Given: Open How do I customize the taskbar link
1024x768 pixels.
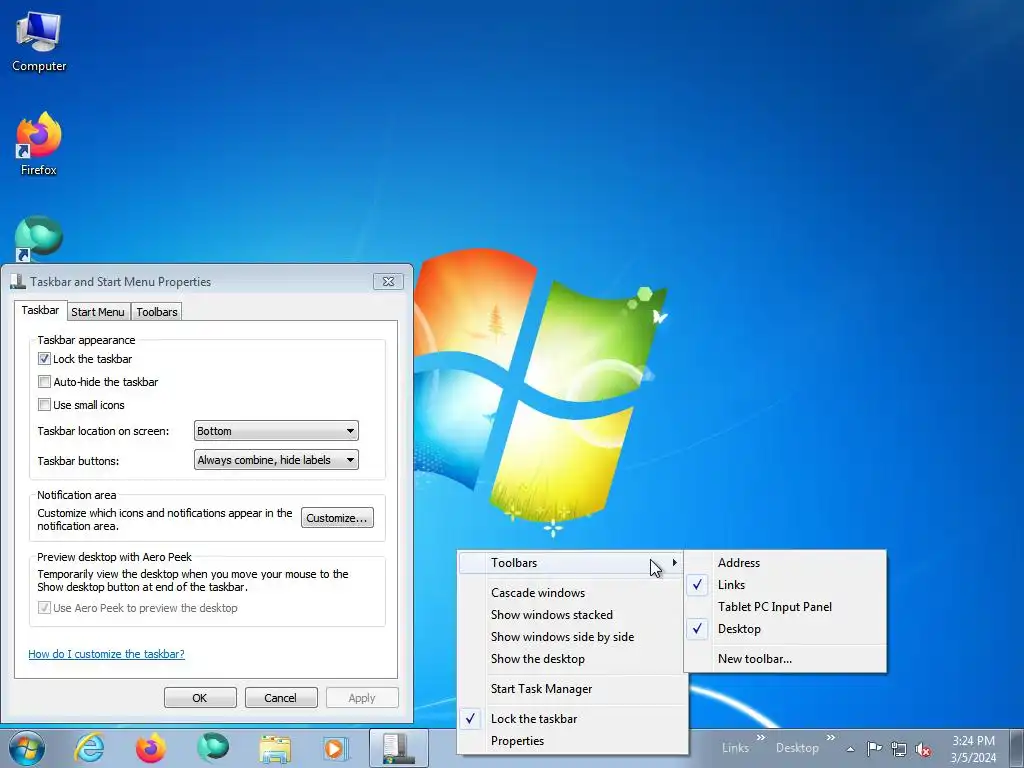Looking at the screenshot, I should 106,654.
